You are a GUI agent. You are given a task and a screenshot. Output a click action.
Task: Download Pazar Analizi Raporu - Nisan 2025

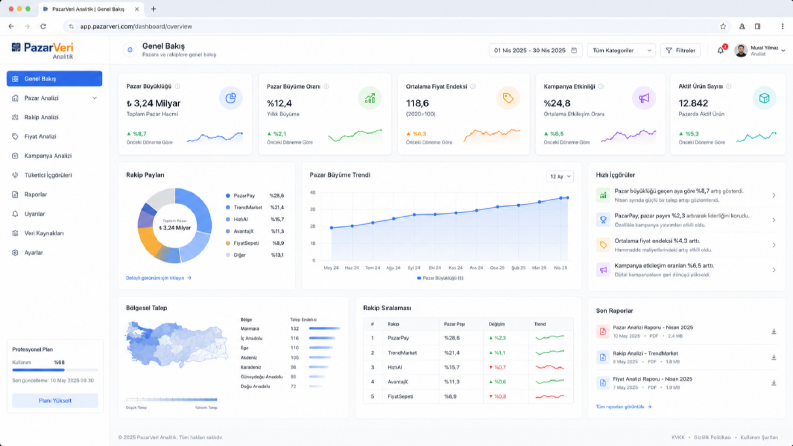pyautogui.click(x=773, y=332)
